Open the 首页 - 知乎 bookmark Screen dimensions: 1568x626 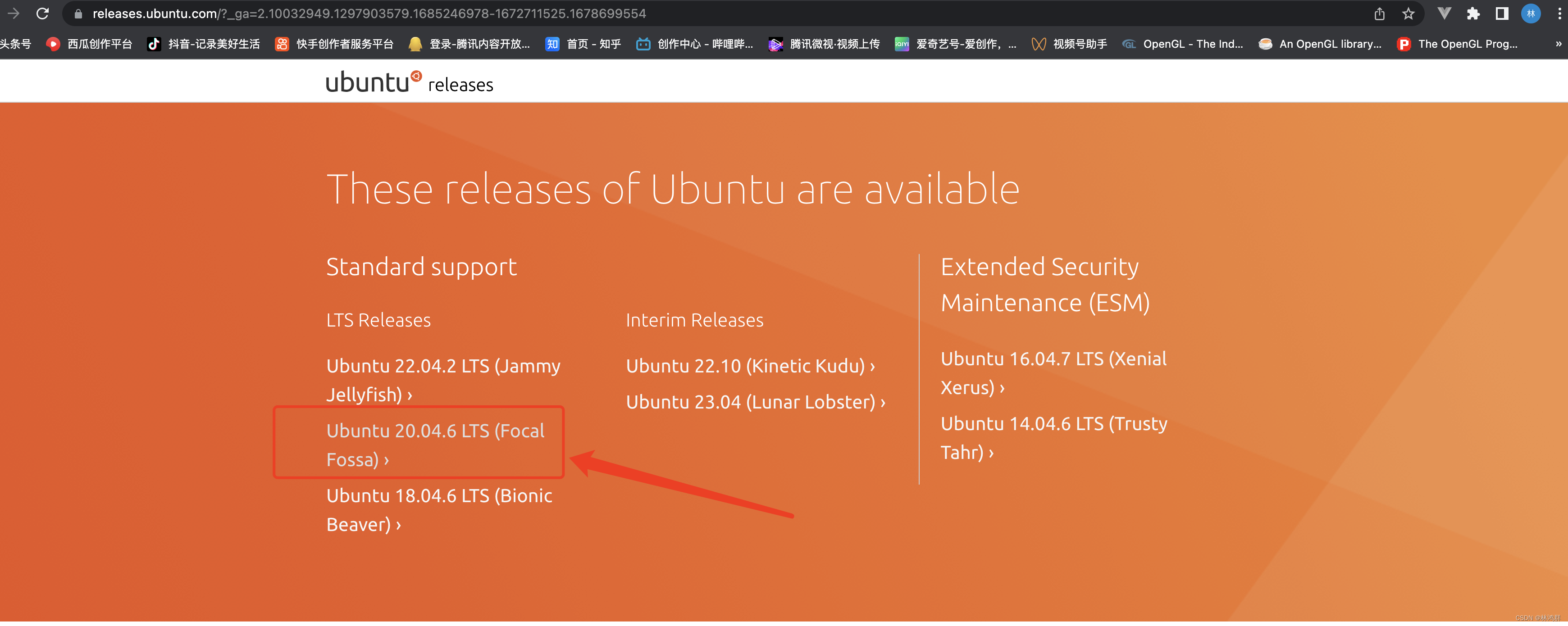coord(583,44)
